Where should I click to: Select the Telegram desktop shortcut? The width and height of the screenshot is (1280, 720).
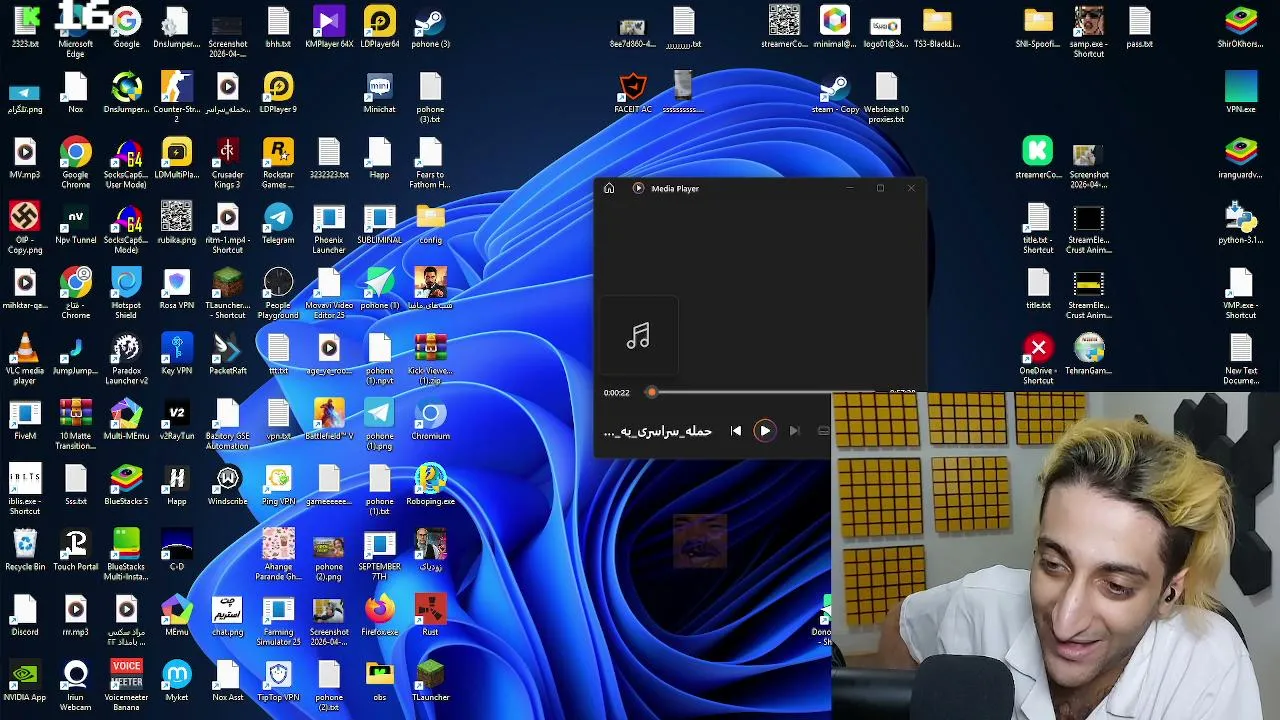[278, 223]
